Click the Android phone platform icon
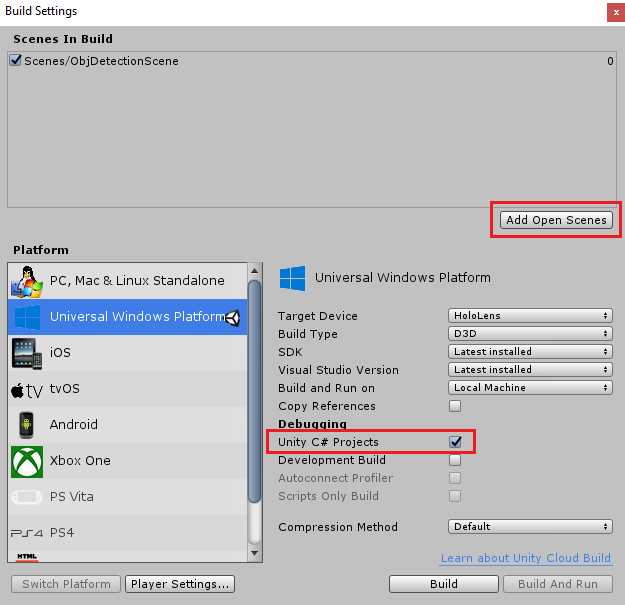The height and width of the screenshot is (605, 625). coord(27,425)
